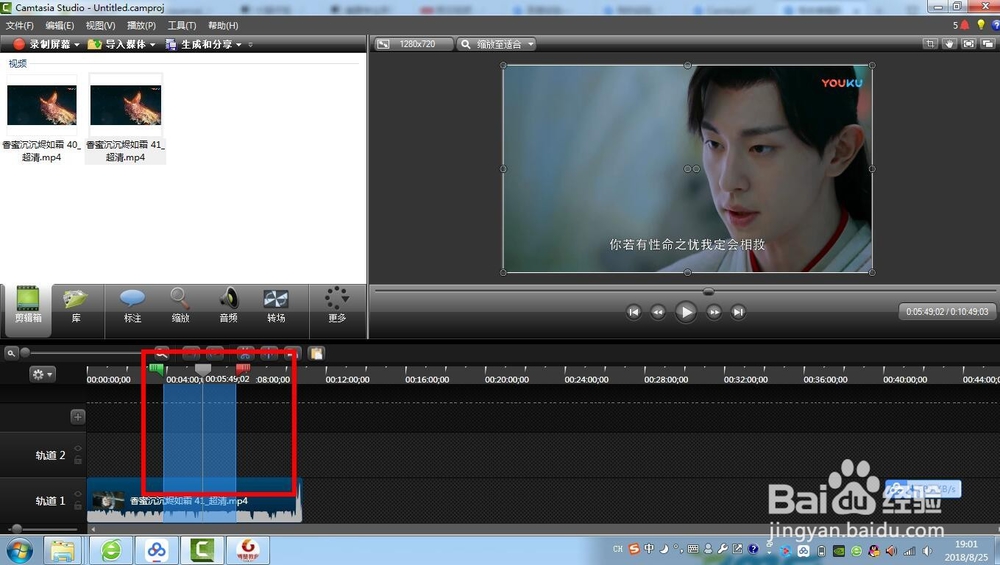Expand the Record the screen dropdown arrow

(x=77, y=45)
